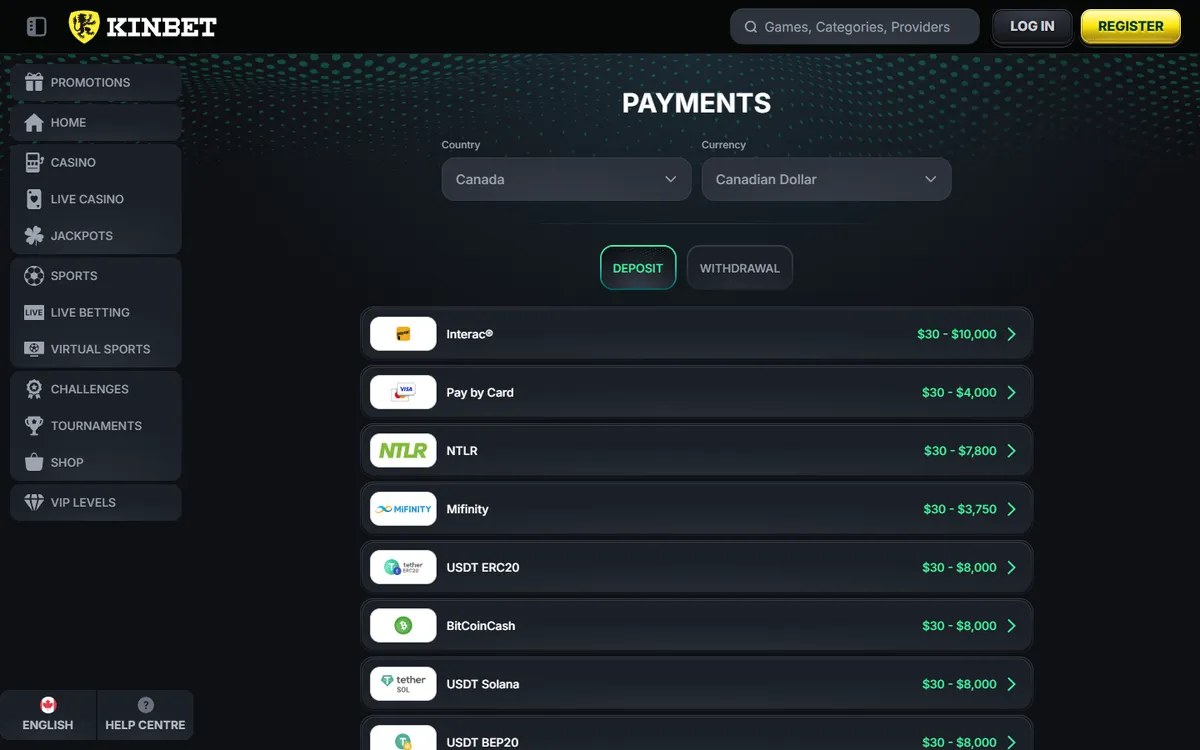Click the Interac $30 - $10,000 limit
1200x750 pixels.
click(x=957, y=334)
